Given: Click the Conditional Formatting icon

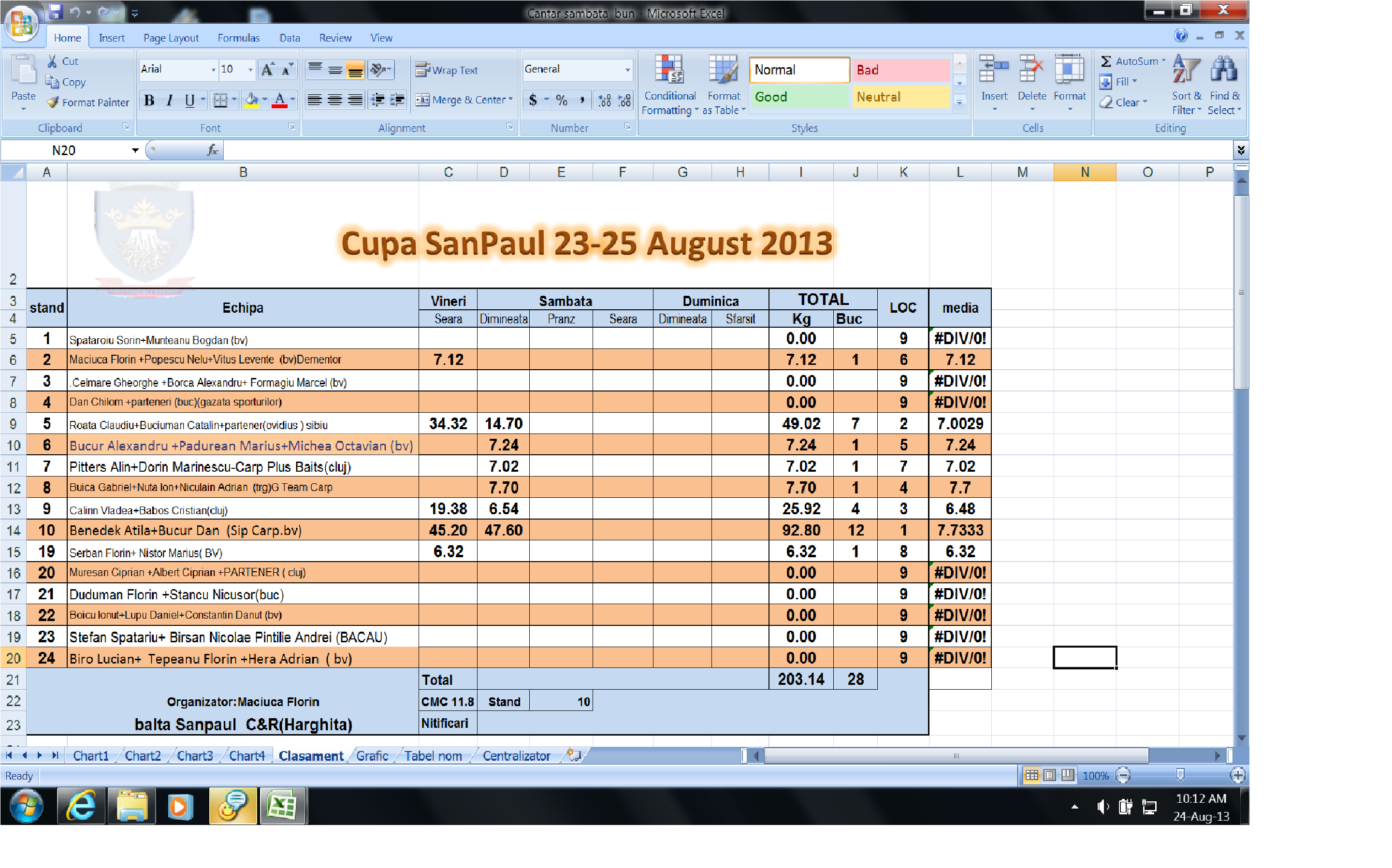Looking at the screenshot, I should pos(669,70).
